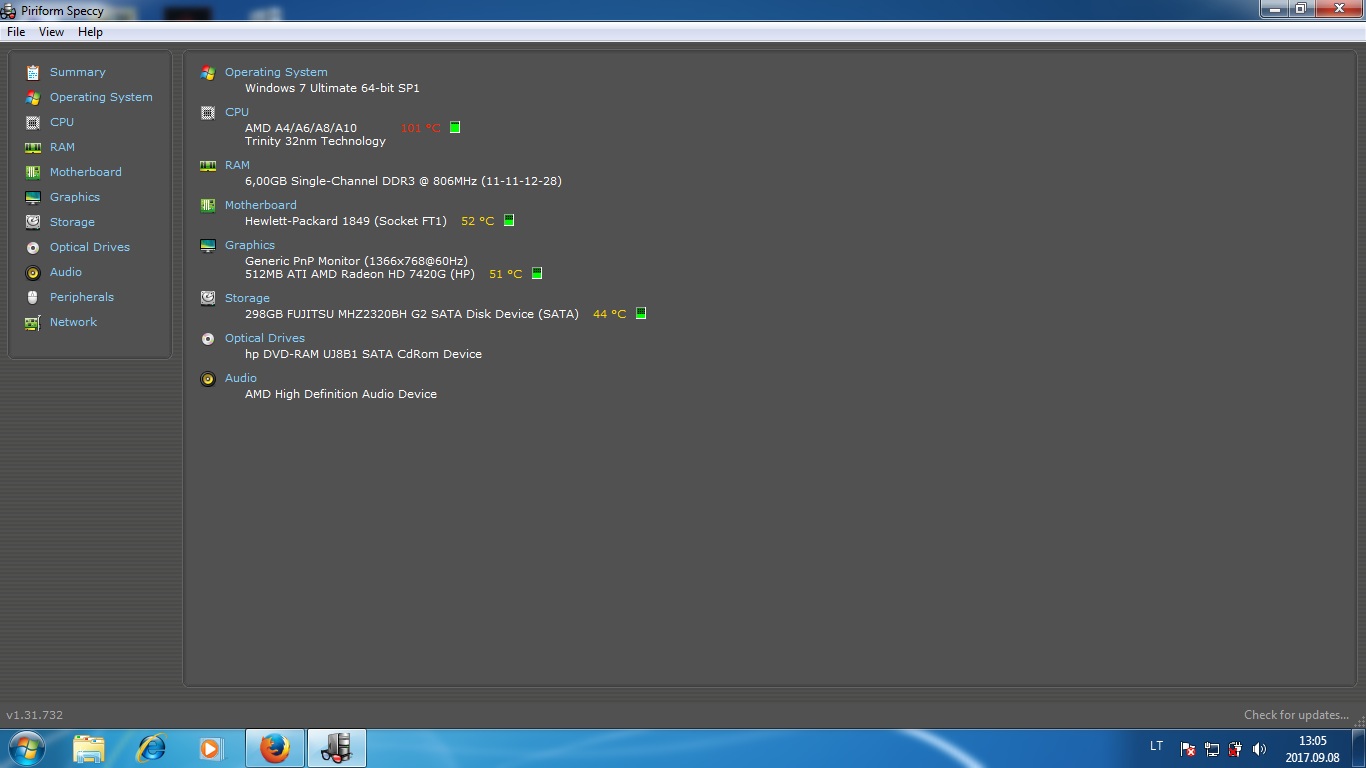1366x768 pixels.
Task: Click the 6,00GB Single-Channel DDR3 text
Action: coord(403,181)
